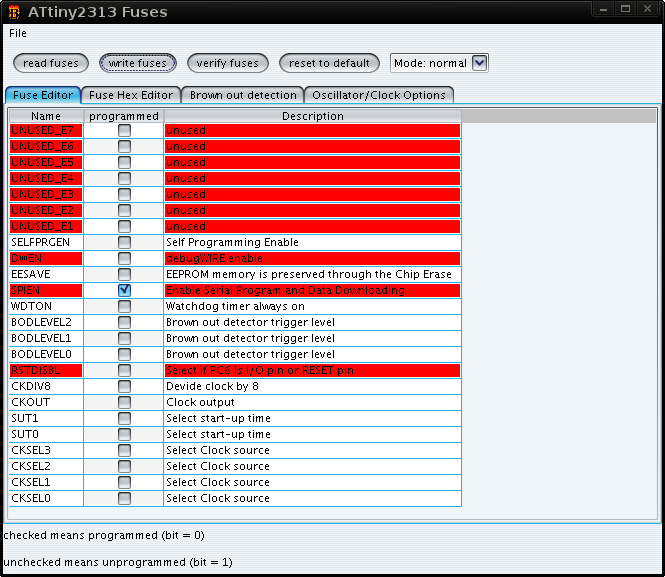Select the SELFPRGEN name cell
The height and width of the screenshot is (577, 665).
click(46, 242)
